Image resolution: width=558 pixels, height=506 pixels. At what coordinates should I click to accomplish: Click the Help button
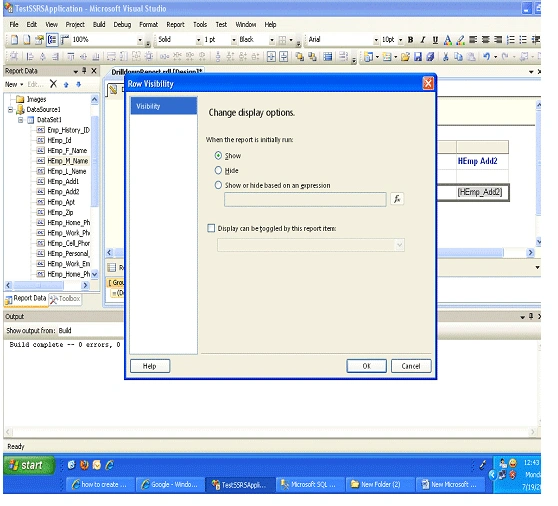tap(150, 366)
